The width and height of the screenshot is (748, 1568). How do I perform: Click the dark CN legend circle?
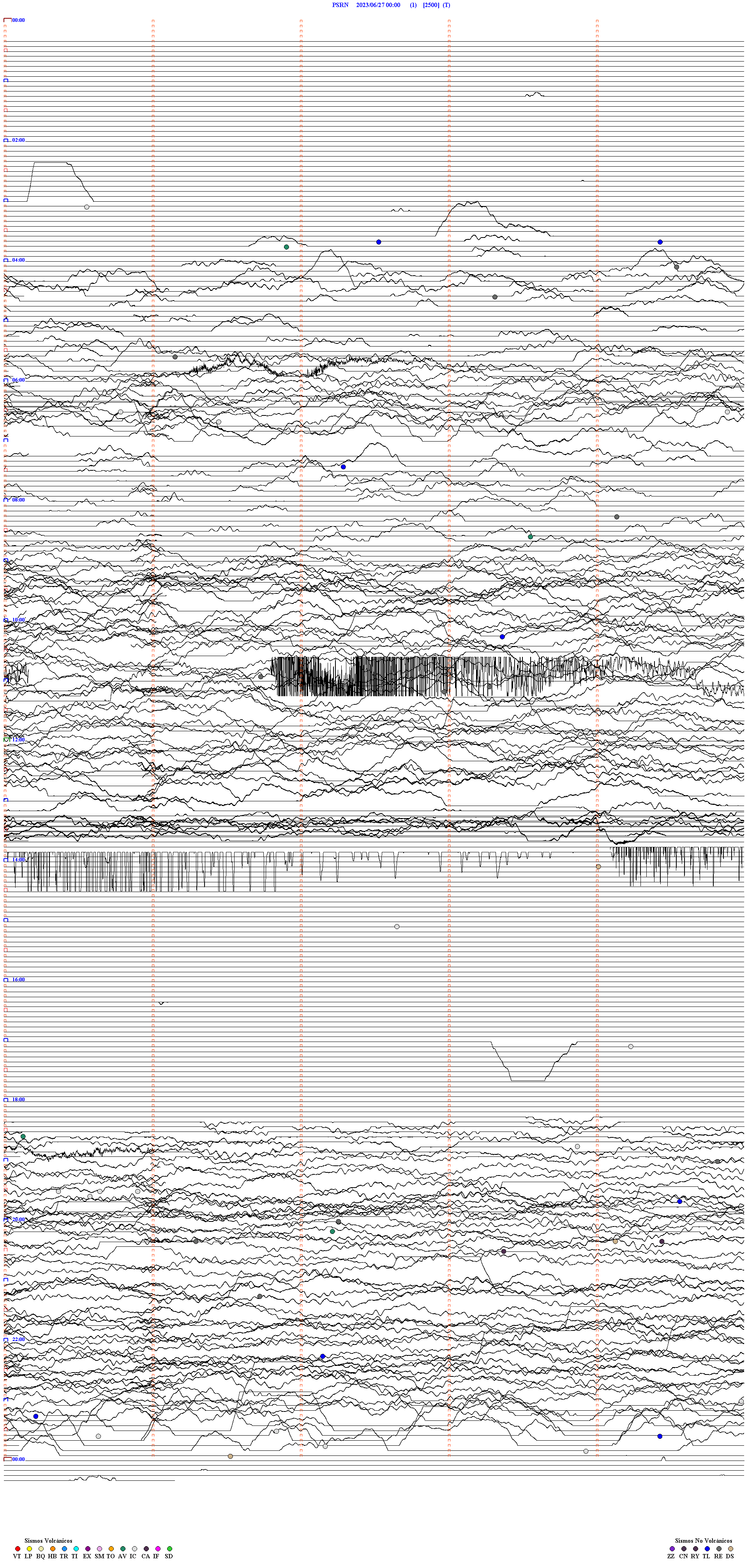coord(684,1549)
